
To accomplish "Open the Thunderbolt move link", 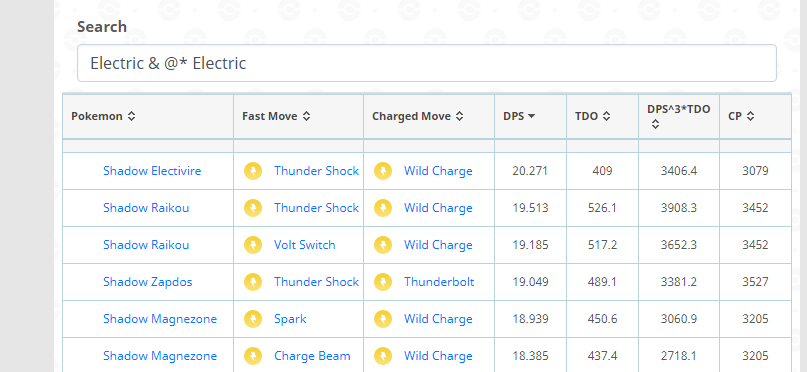I will 439,282.
